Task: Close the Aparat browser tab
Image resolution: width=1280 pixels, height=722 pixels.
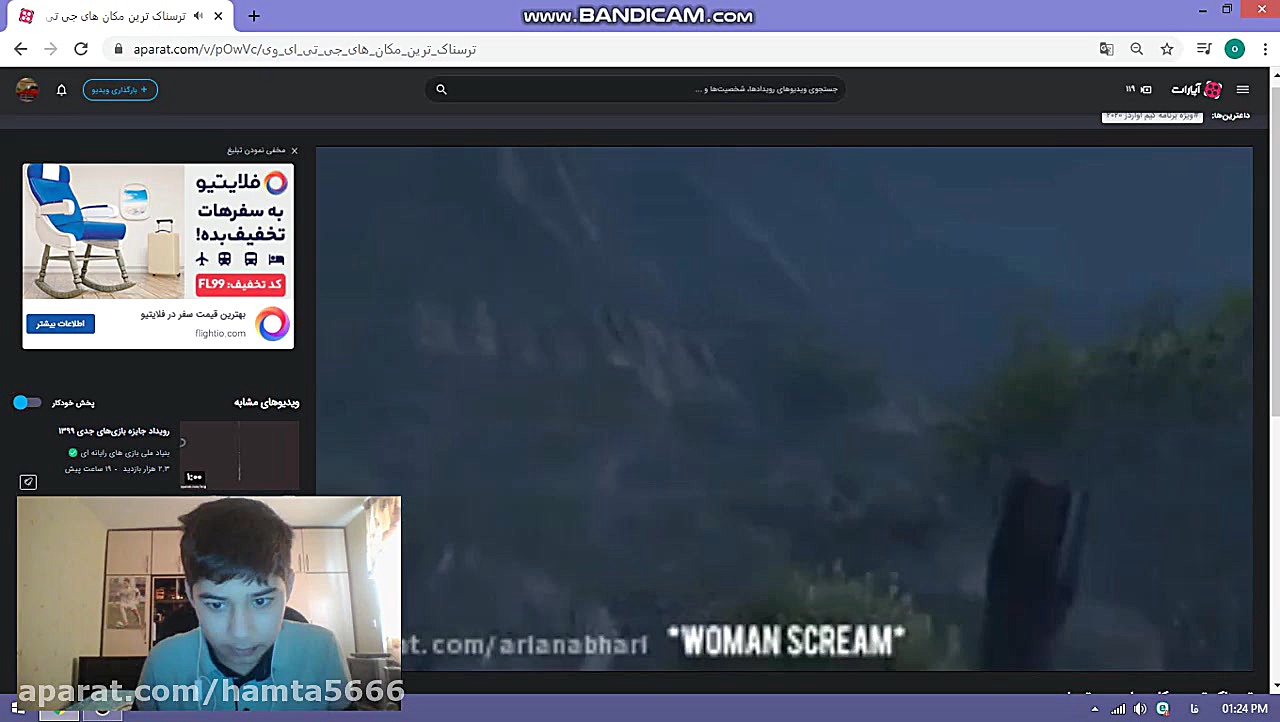Action: pyautogui.click(x=217, y=16)
